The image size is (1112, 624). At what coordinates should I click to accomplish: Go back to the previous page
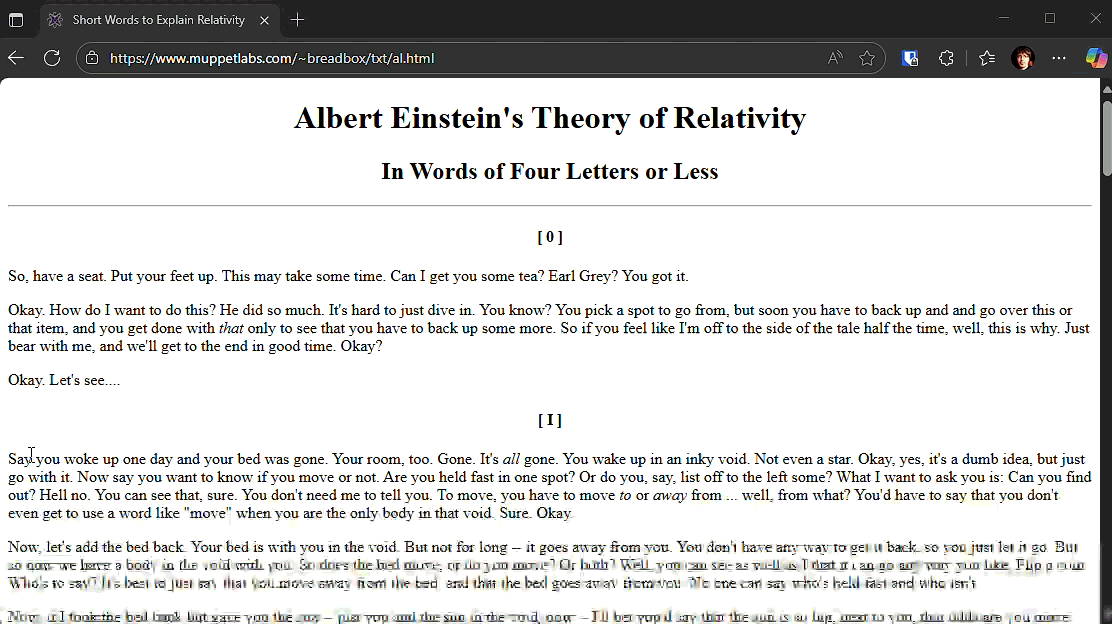(16, 58)
